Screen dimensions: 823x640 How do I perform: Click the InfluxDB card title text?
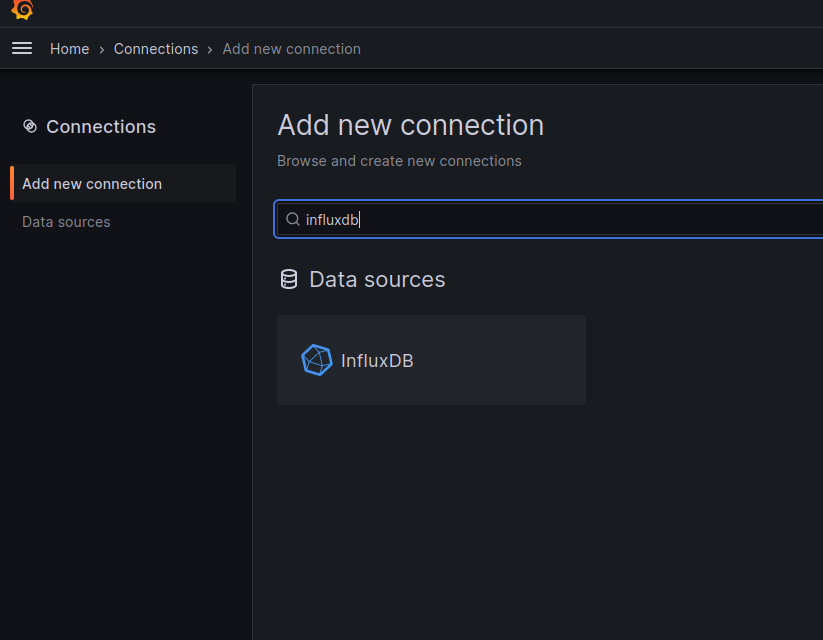pos(377,361)
